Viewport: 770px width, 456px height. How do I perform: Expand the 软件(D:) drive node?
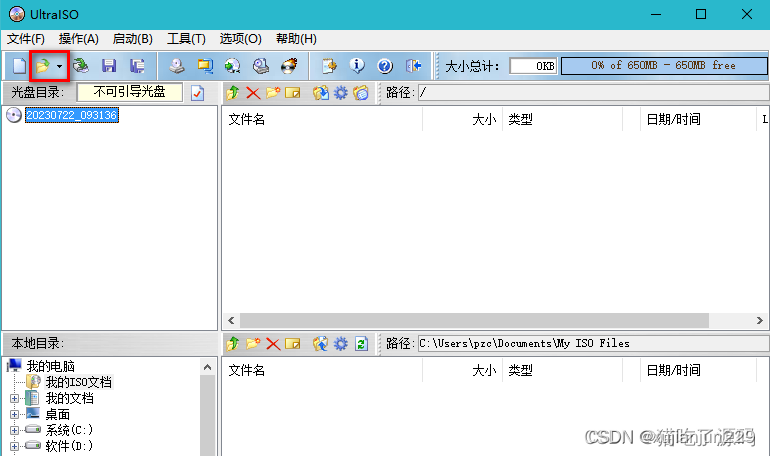pyautogui.click(x=14, y=446)
